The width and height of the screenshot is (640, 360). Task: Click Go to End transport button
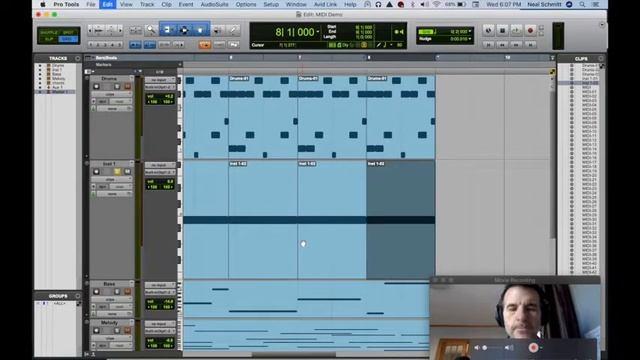[530, 44]
